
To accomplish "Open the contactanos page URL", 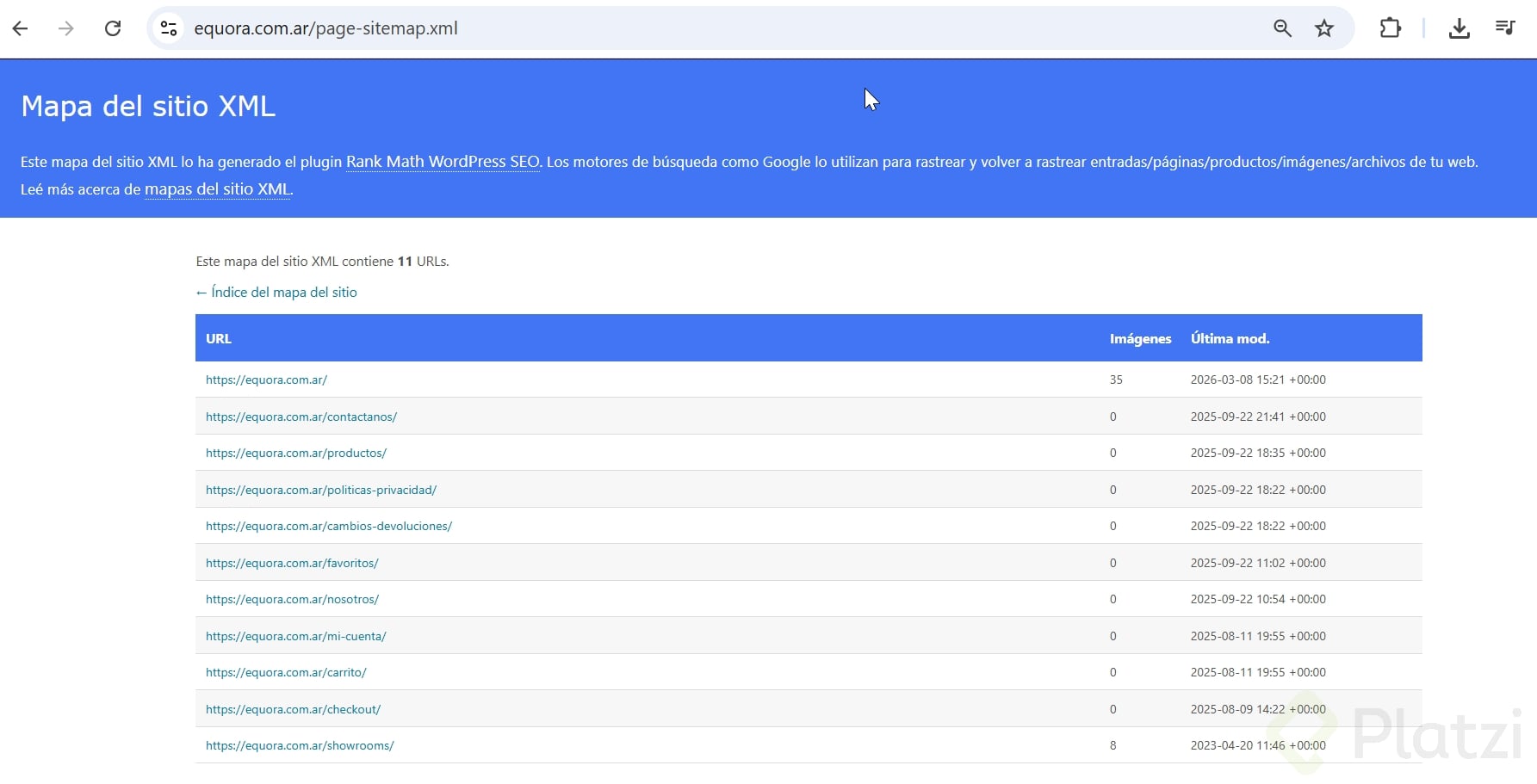I will 301,417.
